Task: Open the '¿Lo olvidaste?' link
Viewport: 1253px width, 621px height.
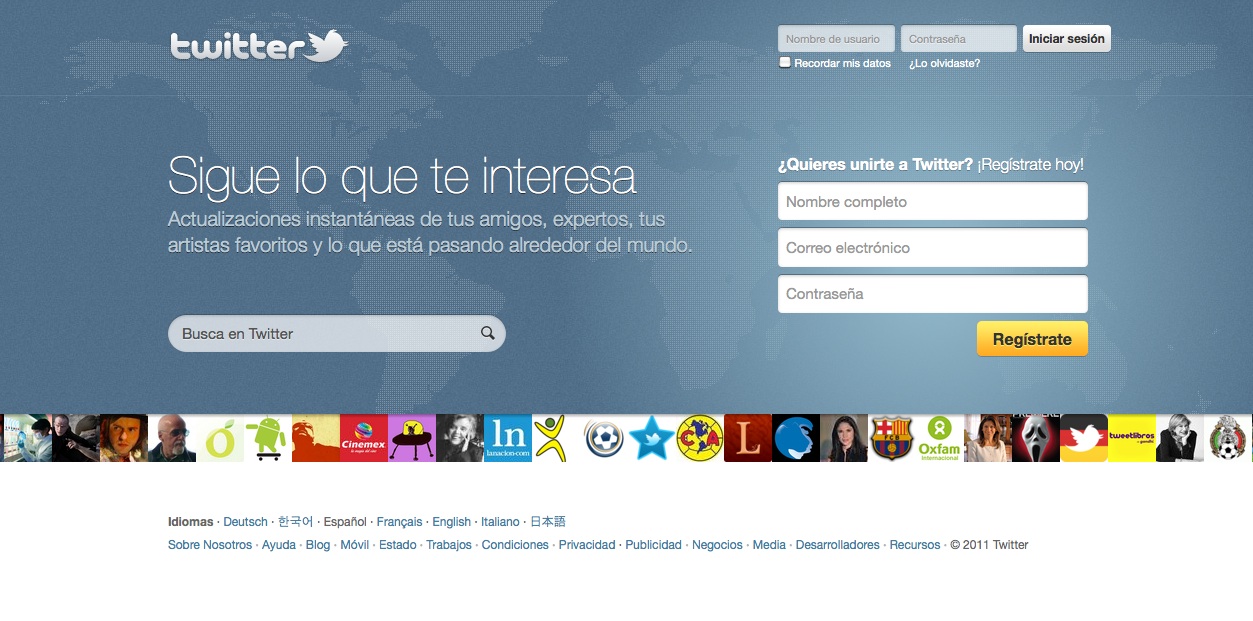Action: 944,63
